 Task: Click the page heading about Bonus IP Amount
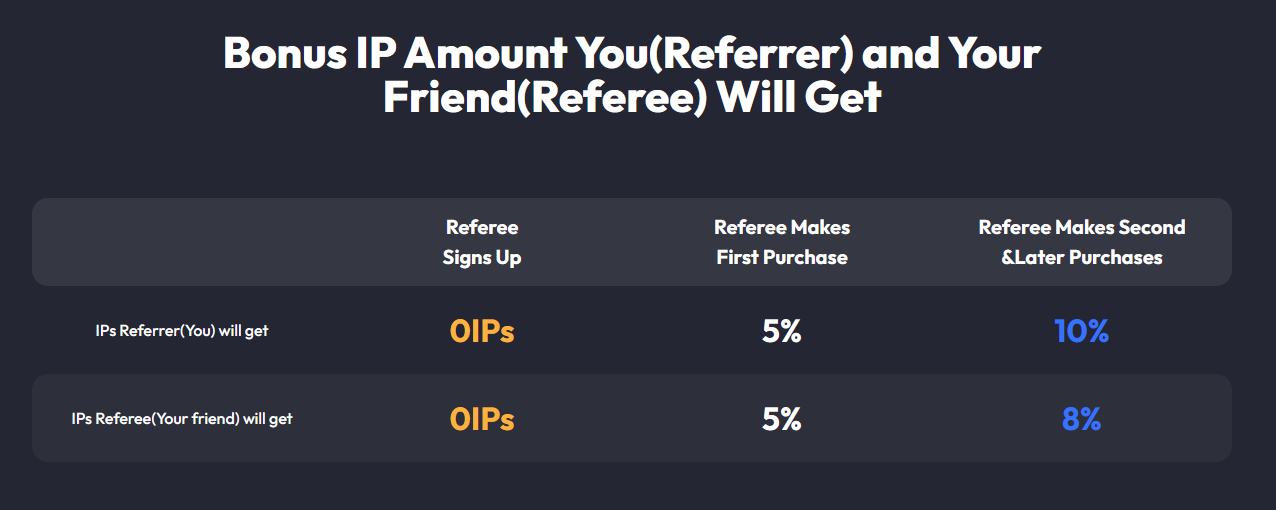click(x=632, y=75)
